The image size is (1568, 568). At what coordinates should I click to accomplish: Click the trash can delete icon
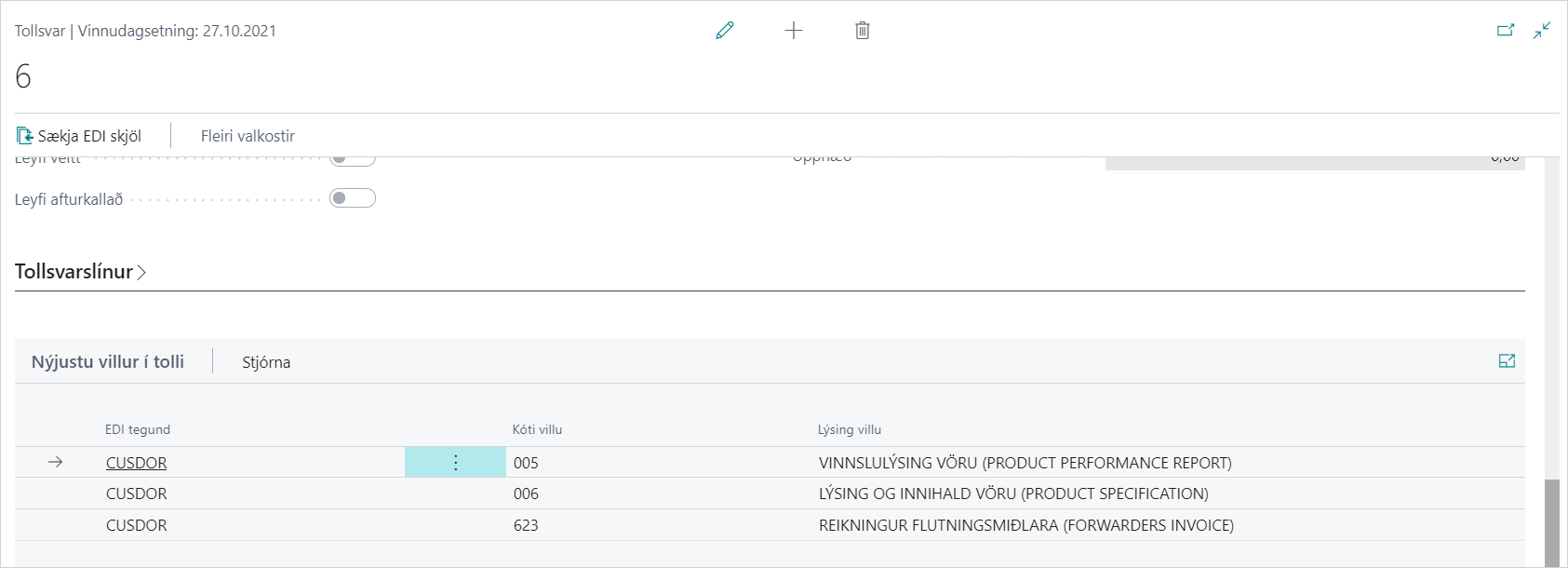point(863,31)
